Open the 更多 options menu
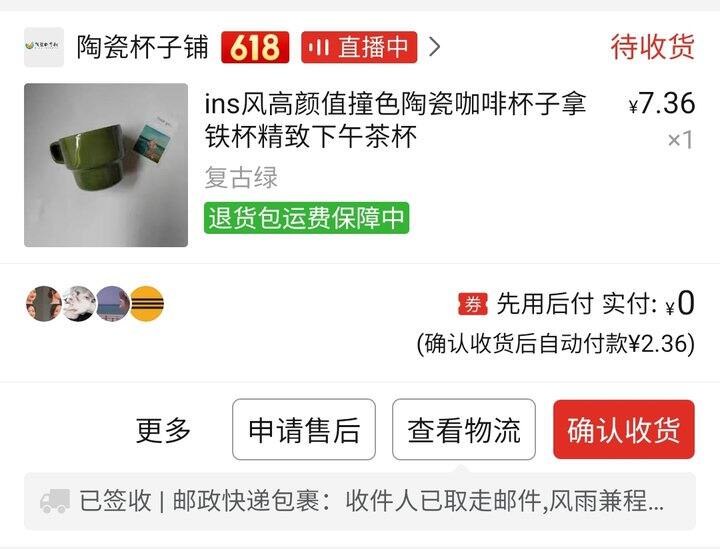 163,430
